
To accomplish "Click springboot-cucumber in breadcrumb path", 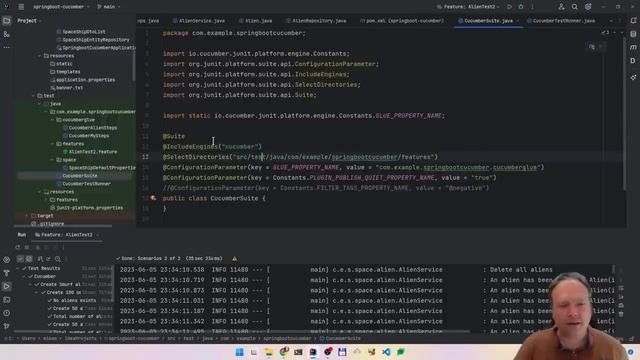I will pos(134,338).
